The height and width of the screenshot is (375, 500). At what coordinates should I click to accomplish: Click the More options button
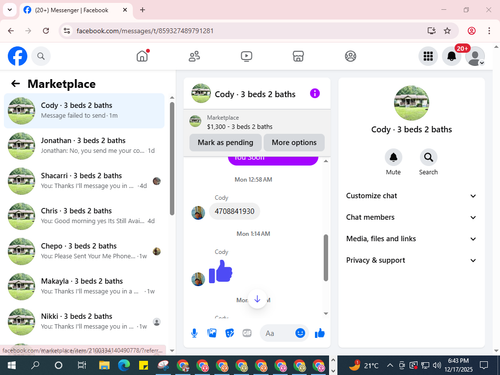tap(294, 143)
